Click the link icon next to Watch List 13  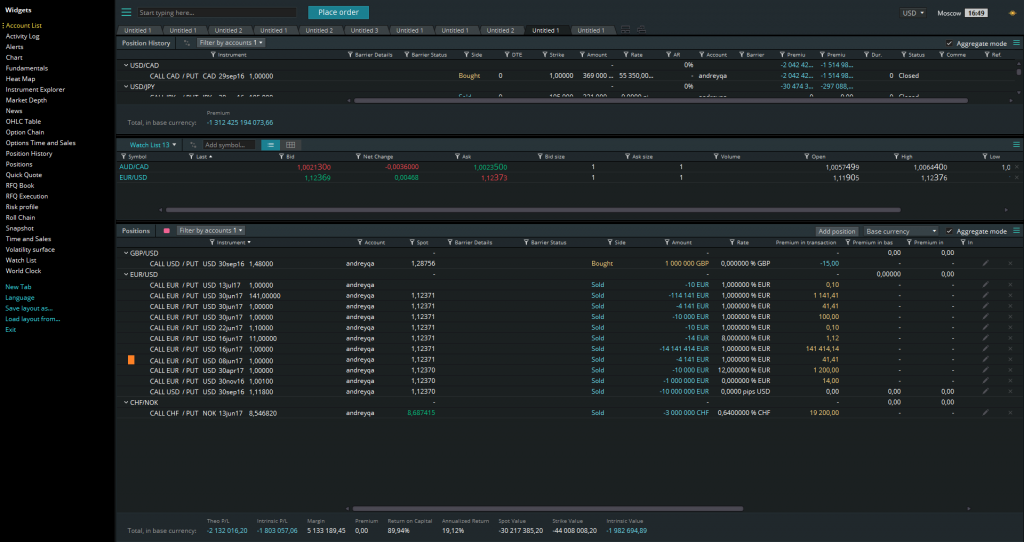(x=193, y=145)
